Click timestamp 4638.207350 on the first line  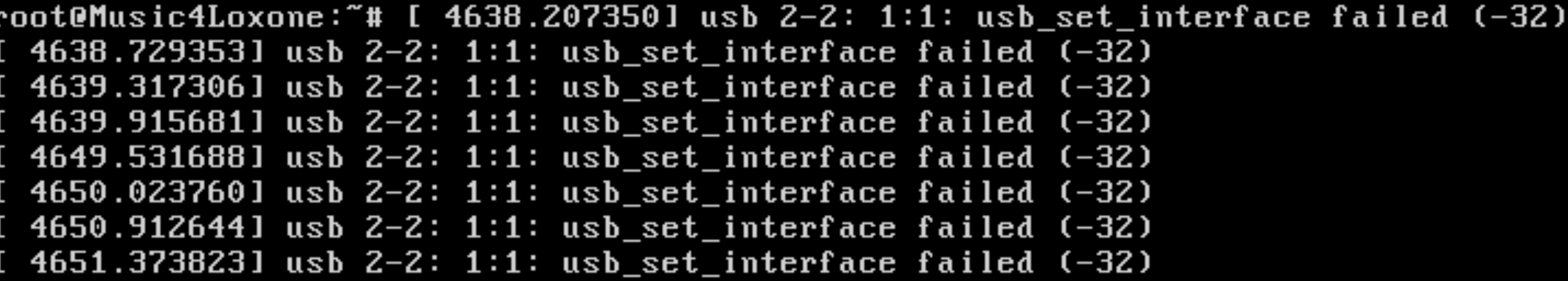[552, 16]
